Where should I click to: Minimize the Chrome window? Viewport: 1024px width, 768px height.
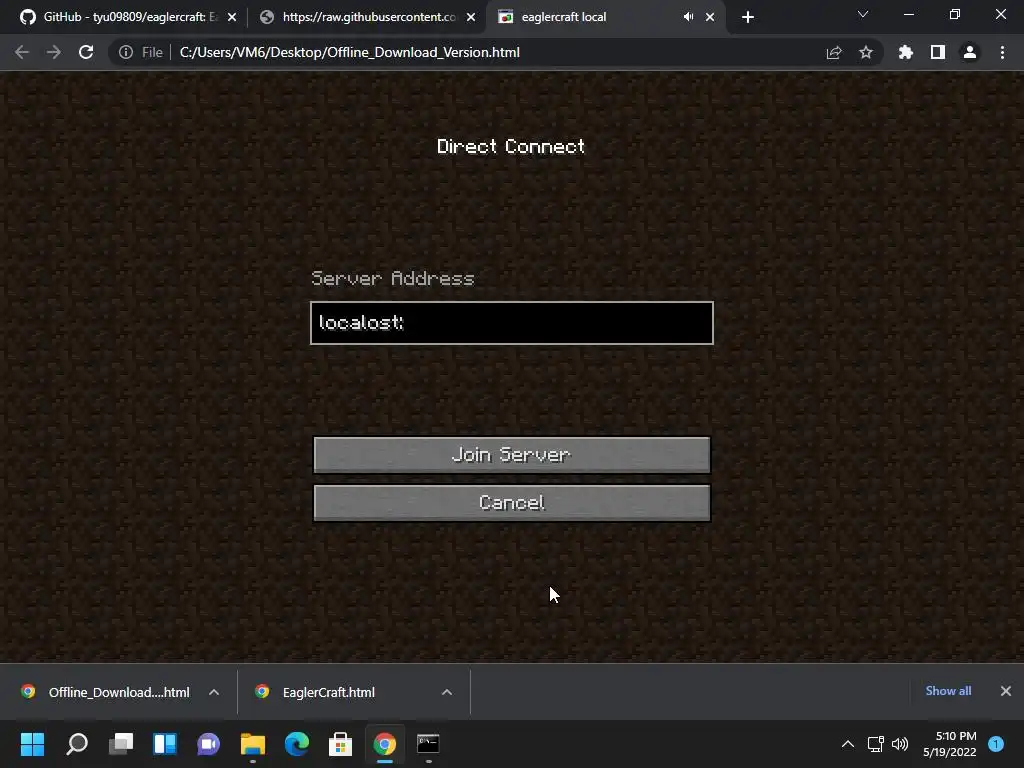click(x=908, y=14)
